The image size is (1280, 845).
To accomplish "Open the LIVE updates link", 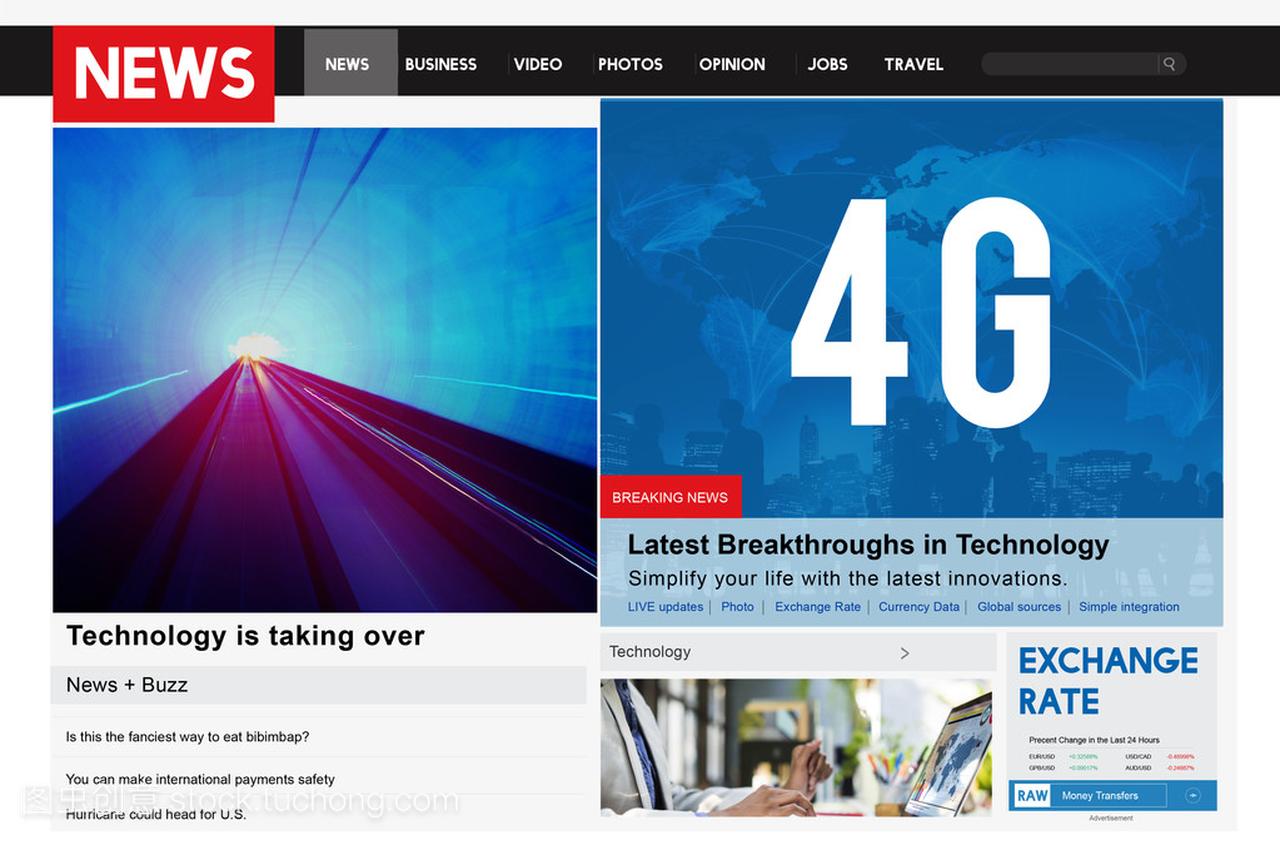I will (665, 607).
